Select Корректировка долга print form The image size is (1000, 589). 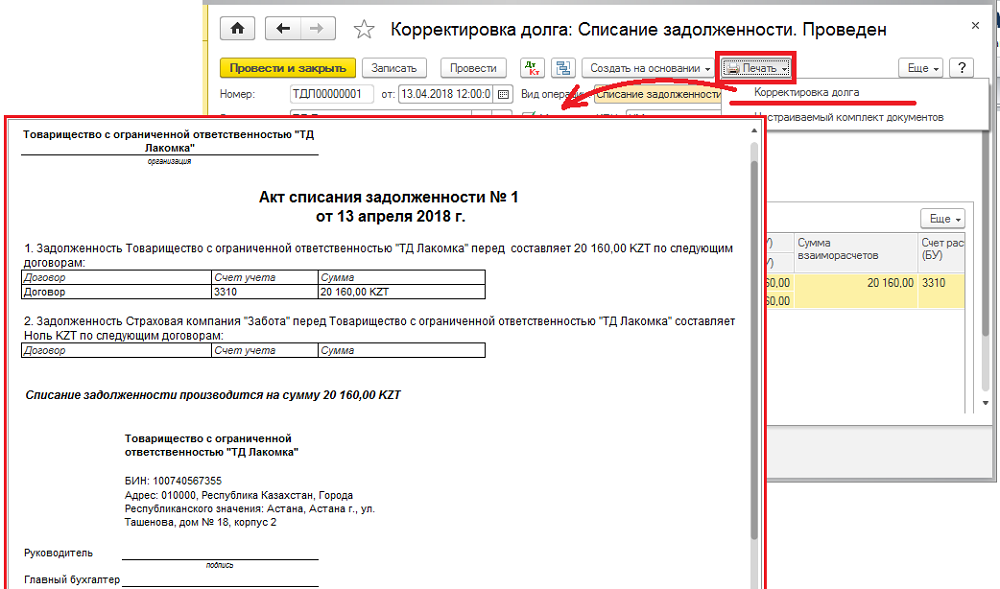coord(806,92)
